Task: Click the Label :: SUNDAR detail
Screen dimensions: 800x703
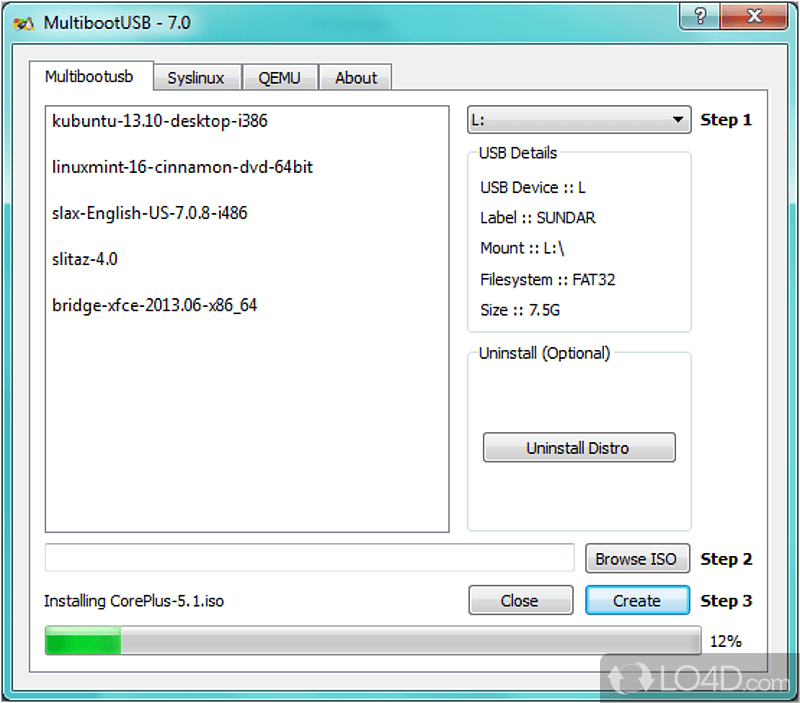Action: [x=538, y=218]
